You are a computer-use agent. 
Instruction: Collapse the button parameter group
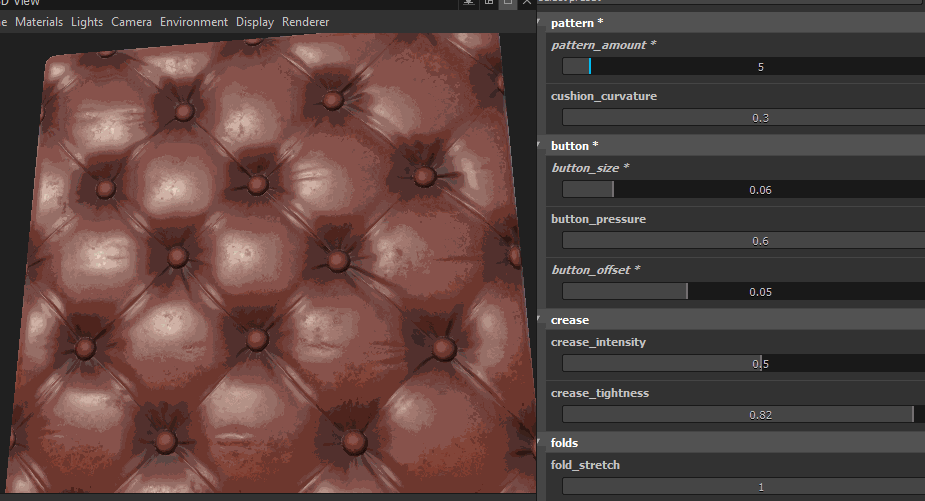(x=539, y=145)
